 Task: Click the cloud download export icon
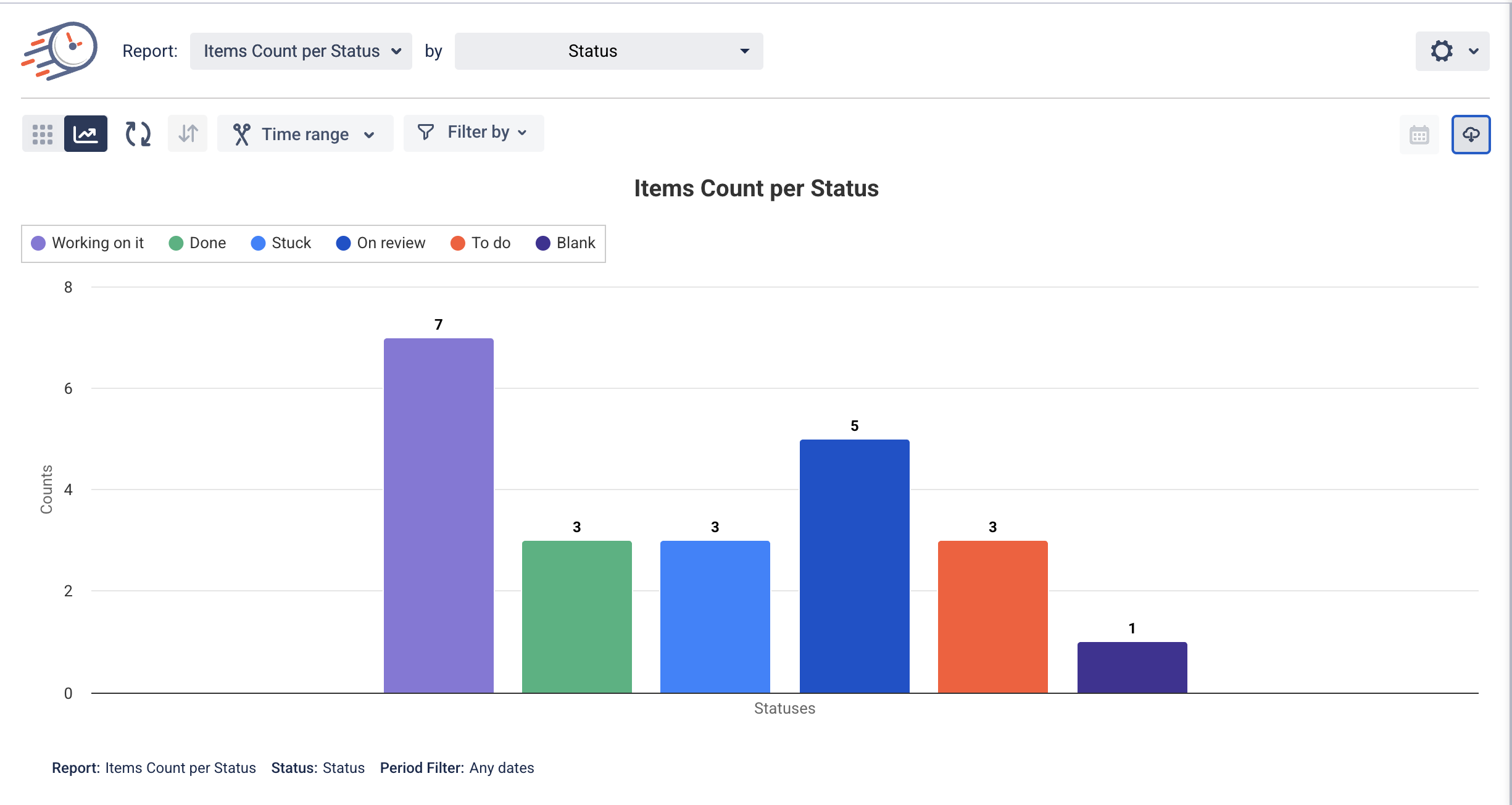tap(1471, 135)
